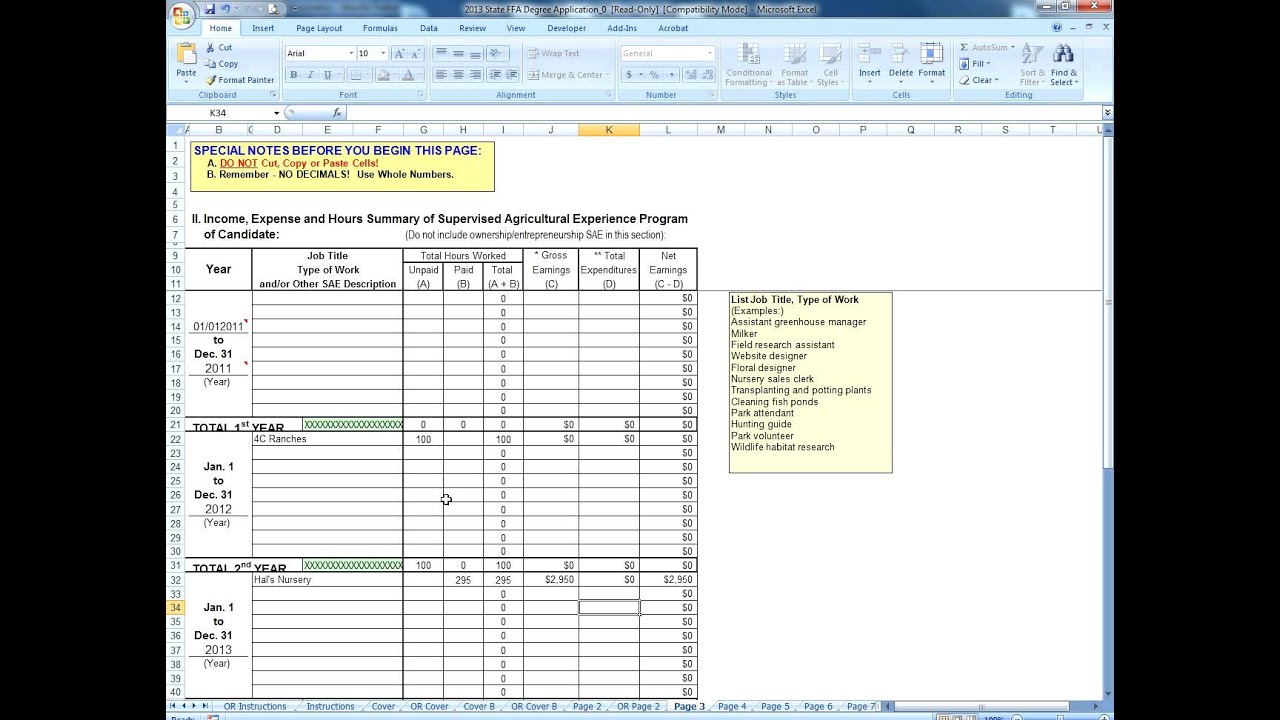Decrease cell indent
The image size is (1280, 720).
496,75
